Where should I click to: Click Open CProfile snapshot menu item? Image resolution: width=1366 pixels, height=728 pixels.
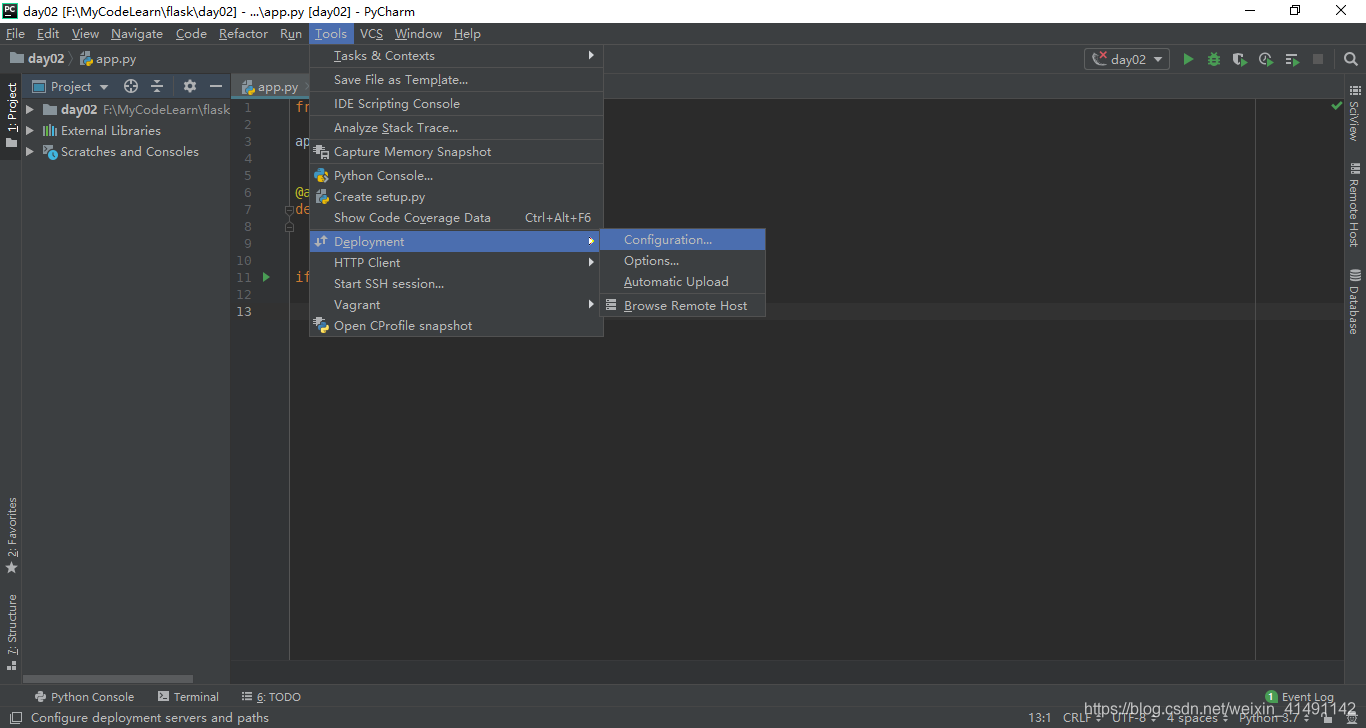point(456,326)
